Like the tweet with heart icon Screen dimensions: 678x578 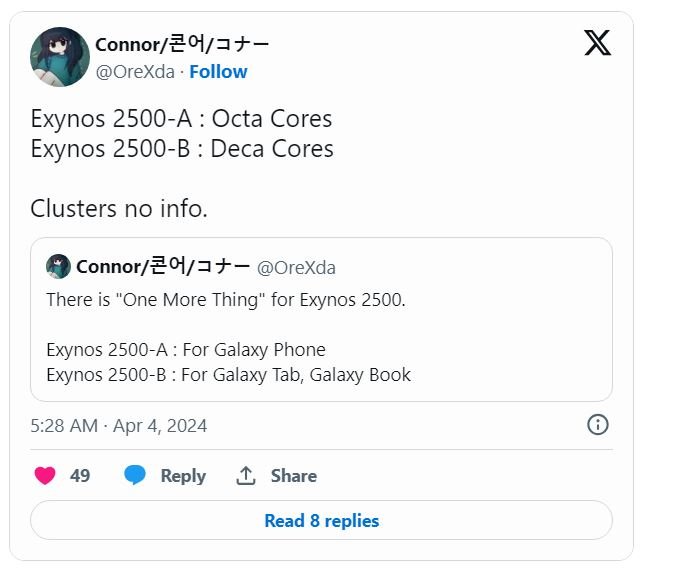pos(45,476)
